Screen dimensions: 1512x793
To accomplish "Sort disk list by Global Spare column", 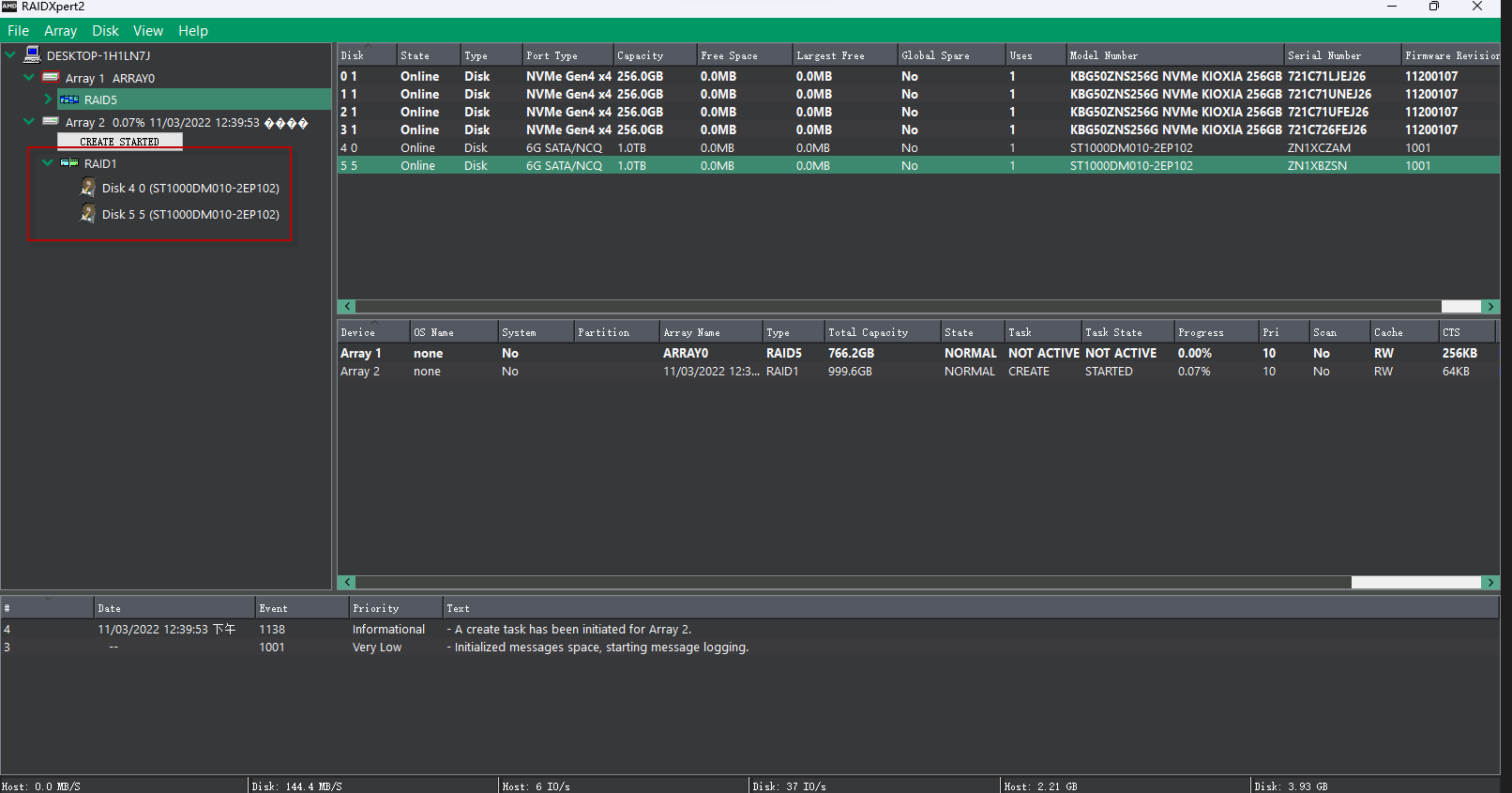I will pos(951,55).
